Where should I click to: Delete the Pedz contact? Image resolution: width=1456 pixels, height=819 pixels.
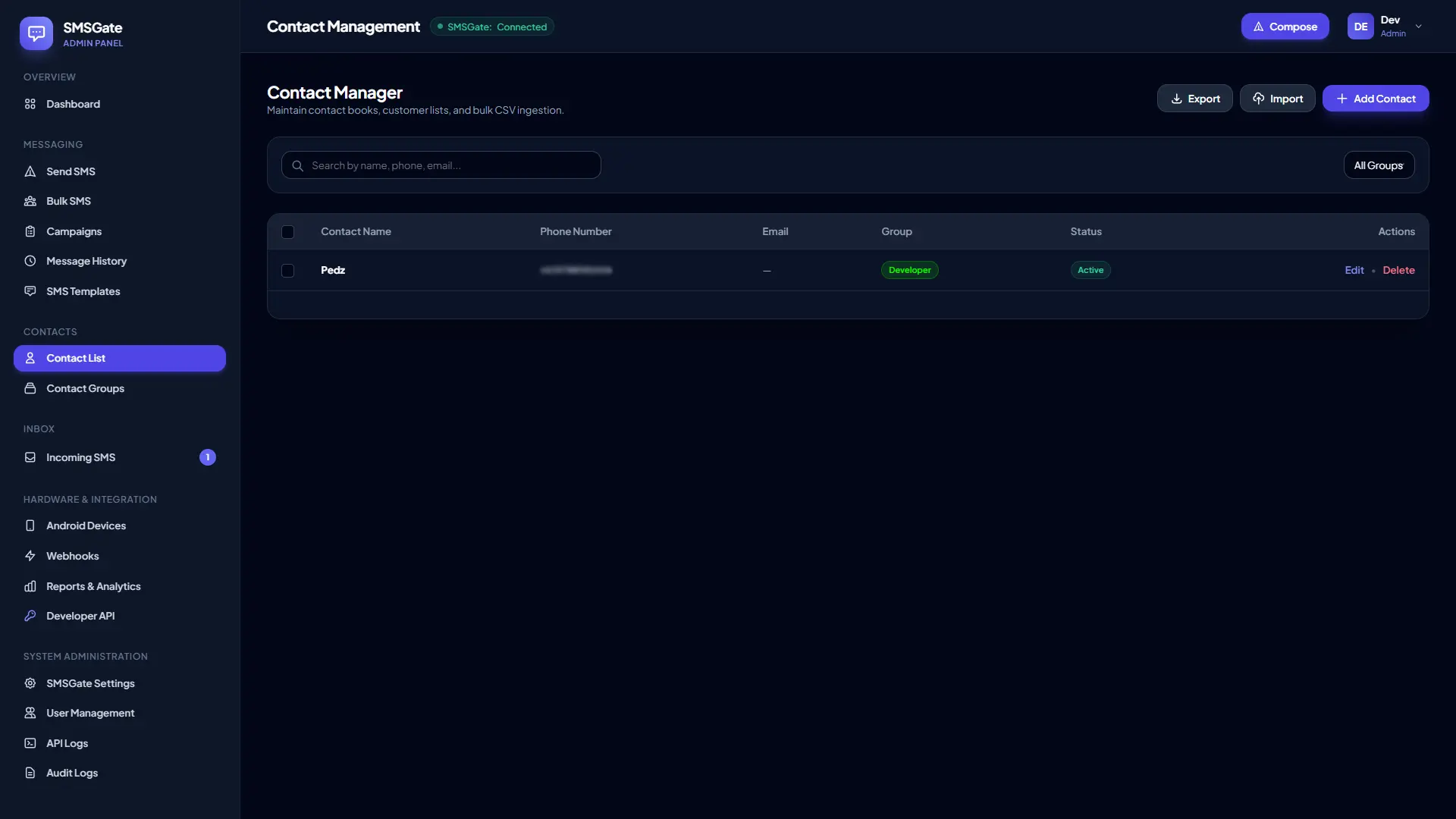pos(1398,270)
